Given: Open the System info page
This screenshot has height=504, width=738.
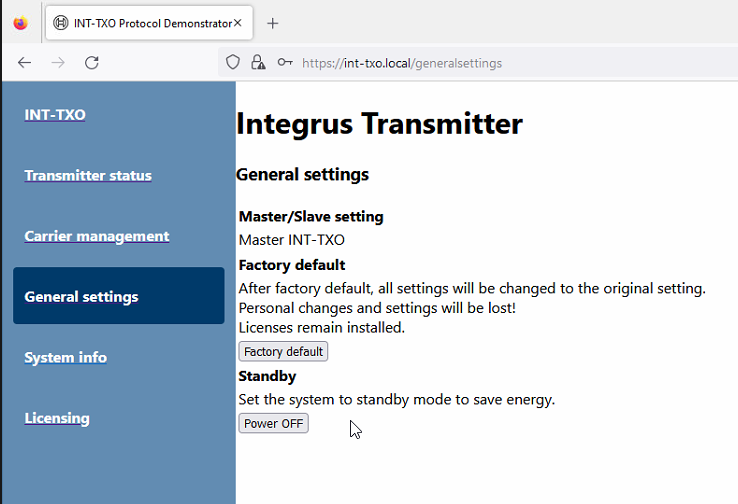Looking at the screenshot, I should [x=65, y=357].
